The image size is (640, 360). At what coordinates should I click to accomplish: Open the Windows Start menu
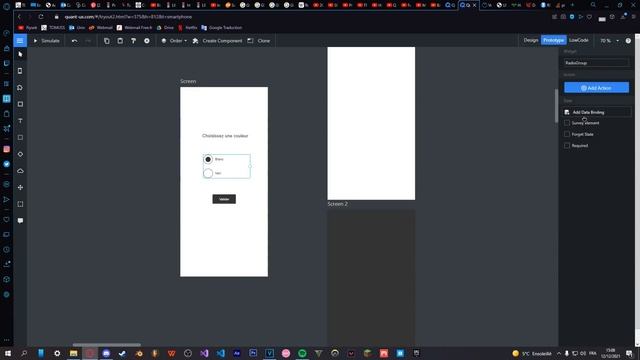pyautogui.click(x=8, y=353)
